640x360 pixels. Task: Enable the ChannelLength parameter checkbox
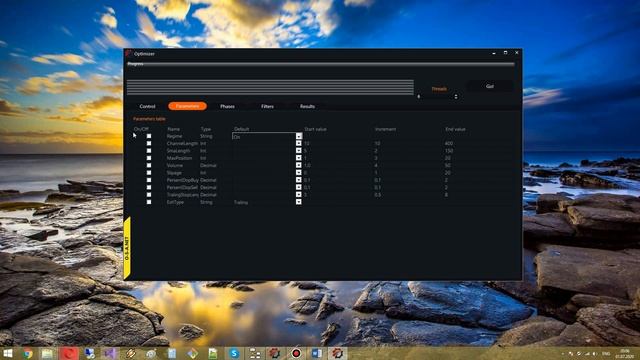pos(149,143)
